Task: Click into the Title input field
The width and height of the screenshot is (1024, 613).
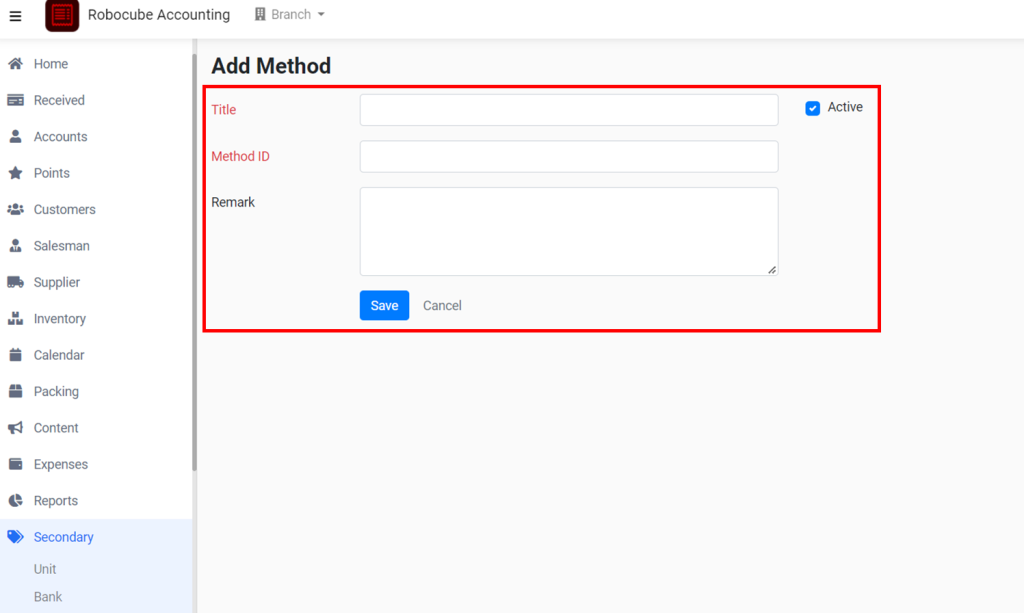Action: click(569, 110)
